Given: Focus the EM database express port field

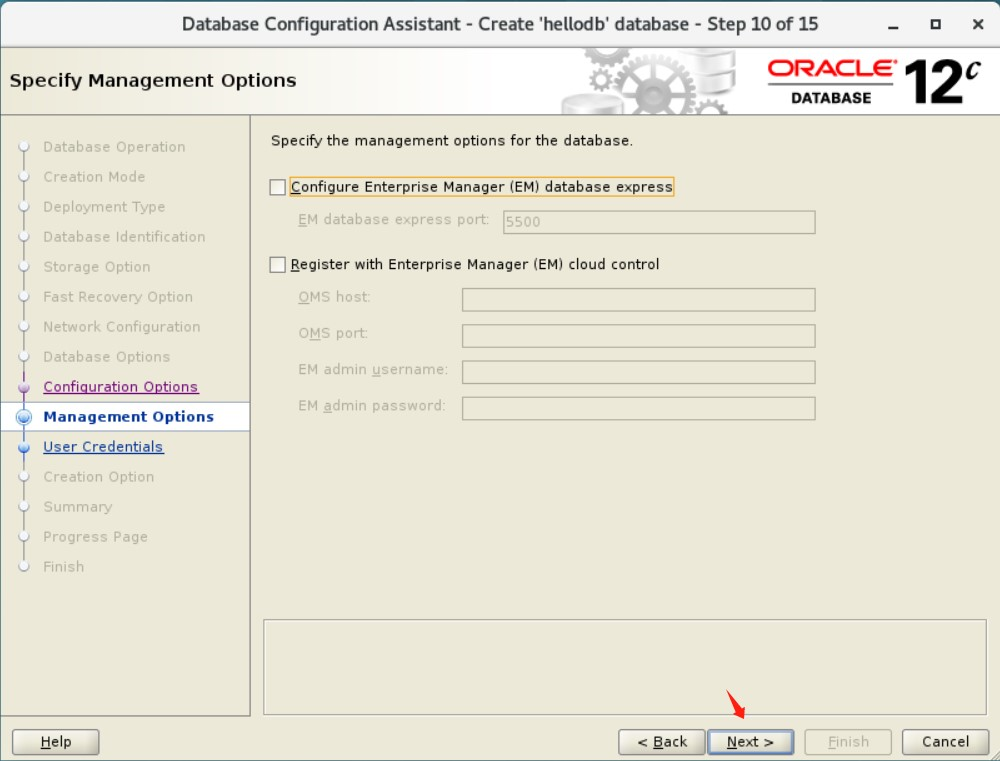Looking at the screenshot, I should 659,222.
